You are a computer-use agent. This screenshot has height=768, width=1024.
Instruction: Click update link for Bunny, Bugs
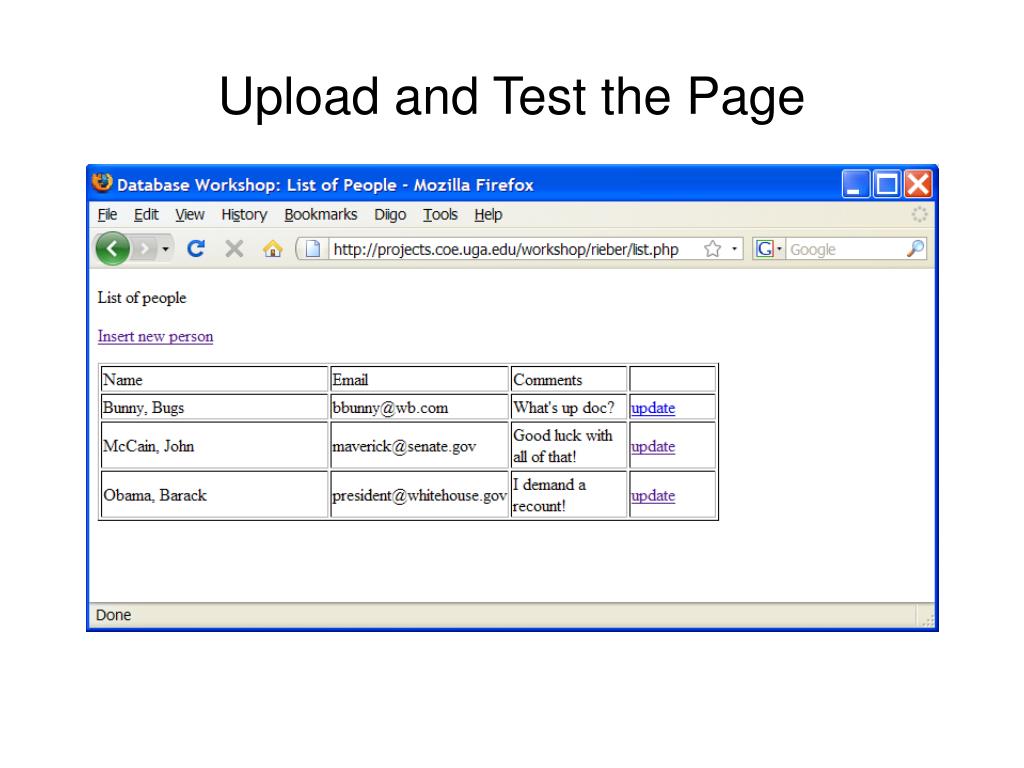[653, 408]
